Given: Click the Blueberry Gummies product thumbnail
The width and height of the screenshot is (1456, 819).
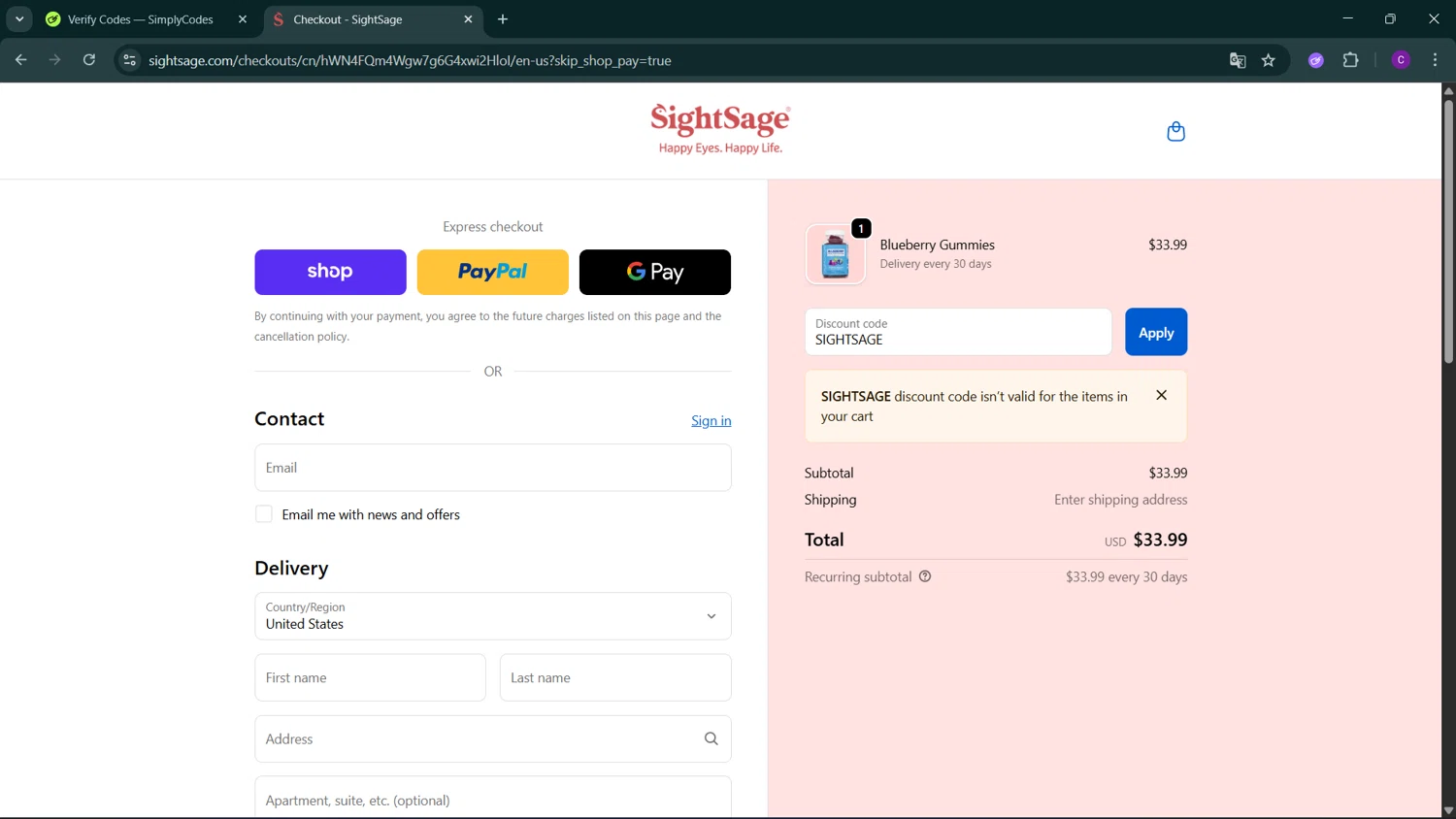Looking at the screenshot, I should pyautogui.click(x=835, y=254).
